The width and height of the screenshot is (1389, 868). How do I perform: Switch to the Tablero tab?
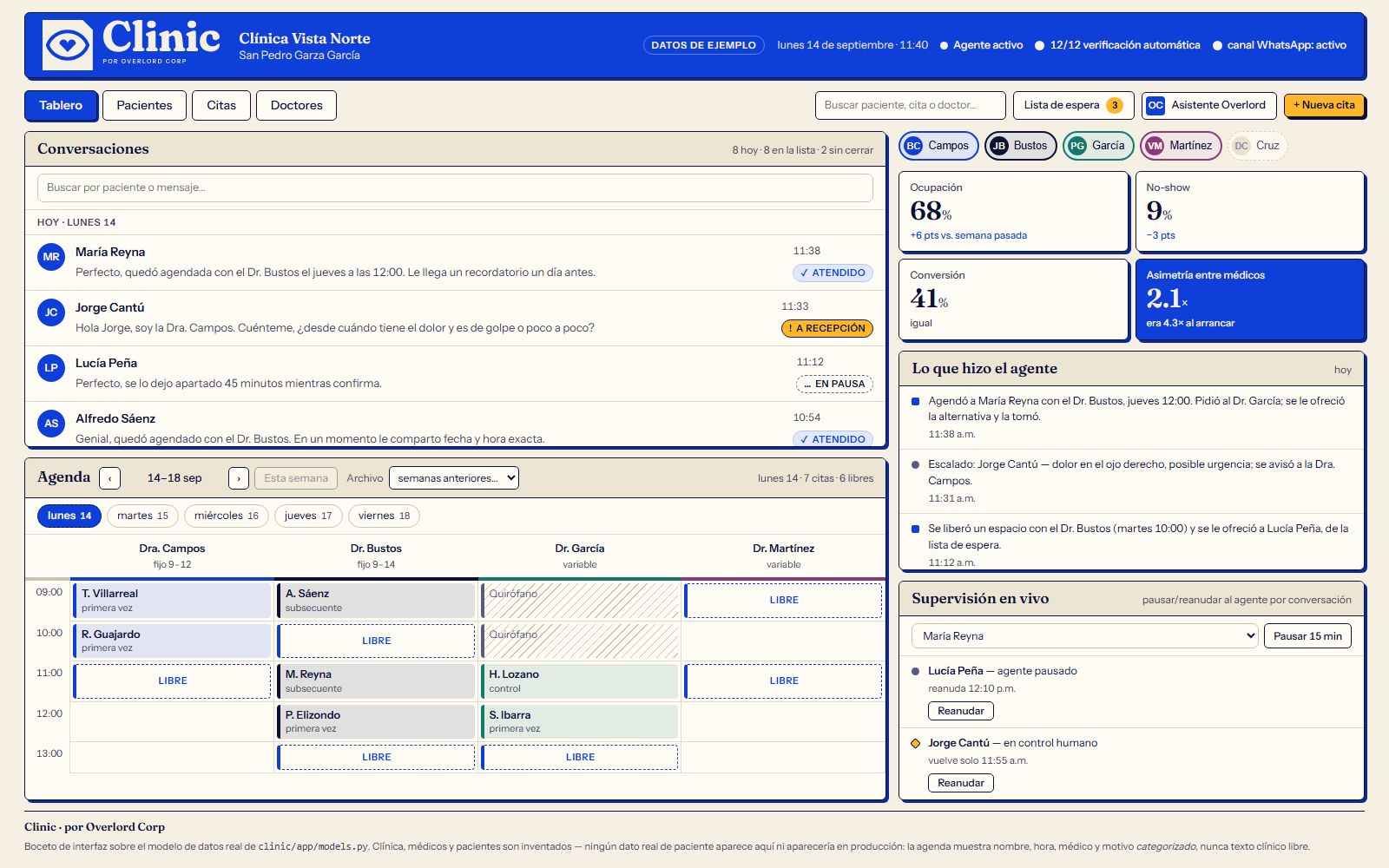[60, 105]
